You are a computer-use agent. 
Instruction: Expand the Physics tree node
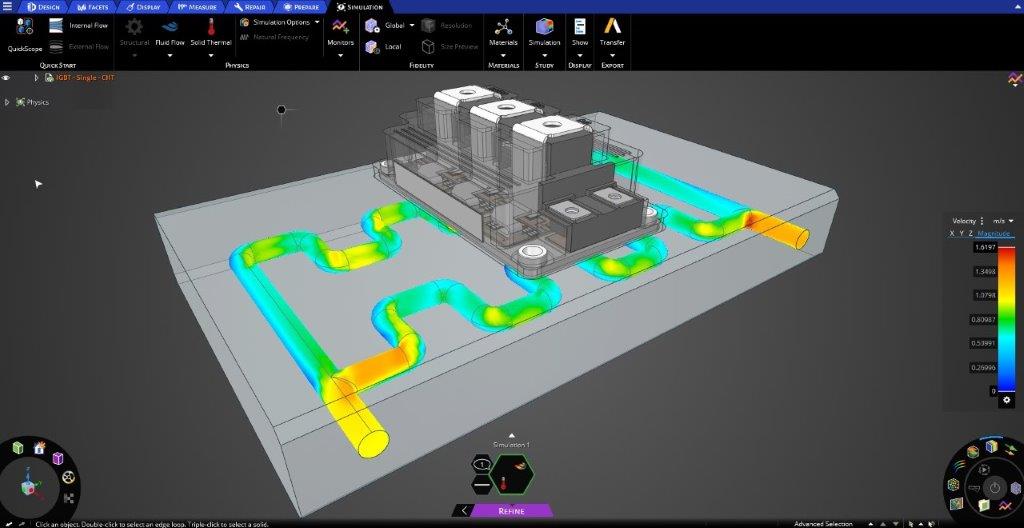coord(7,102)
